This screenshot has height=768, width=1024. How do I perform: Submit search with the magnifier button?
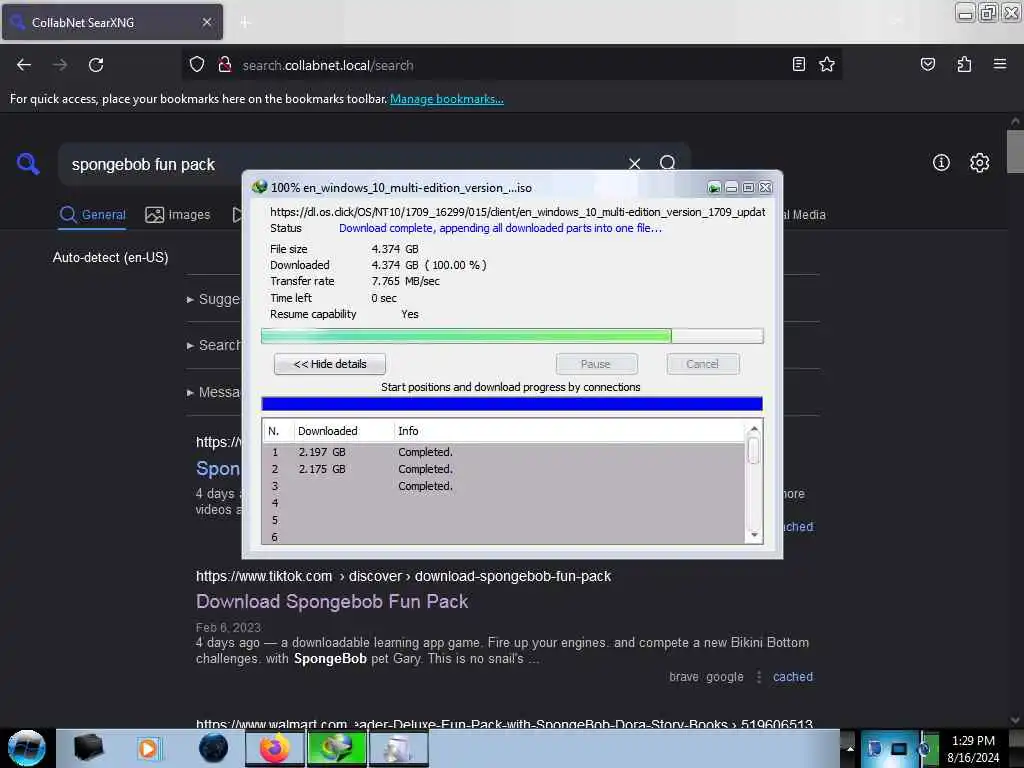(x=667, y=163)
